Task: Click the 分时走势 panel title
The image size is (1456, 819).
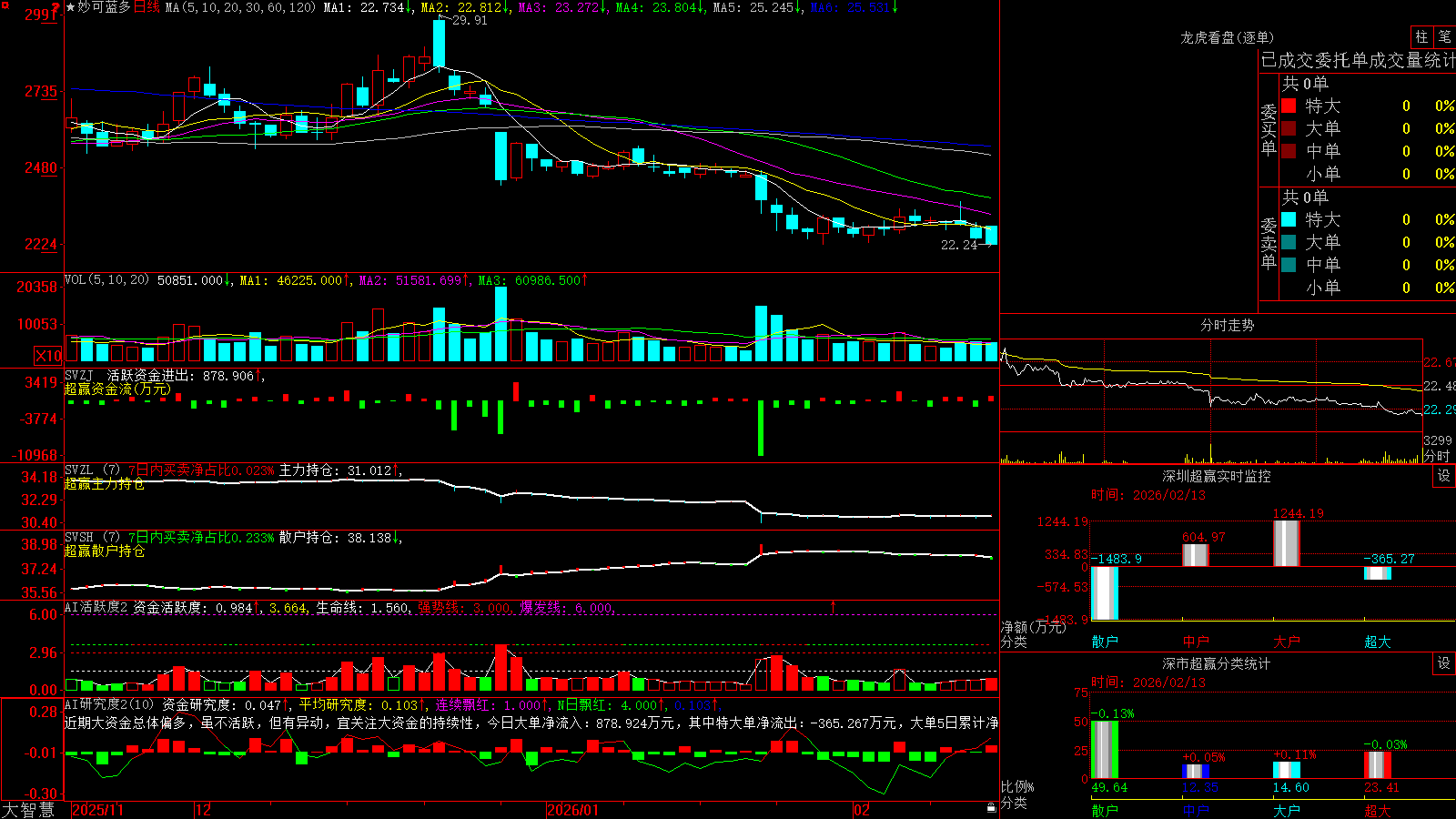Action: coord(1227,325)
